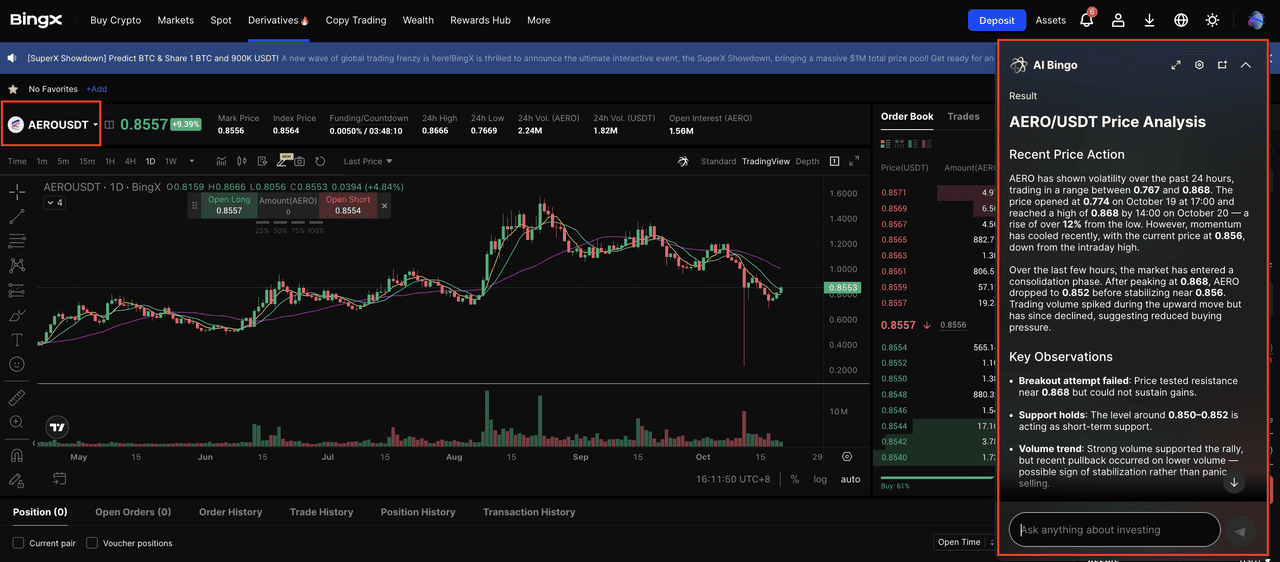Viewport: 1280px width, 562px height.
Task: Click the Open Long button
Action: point(229,205)
